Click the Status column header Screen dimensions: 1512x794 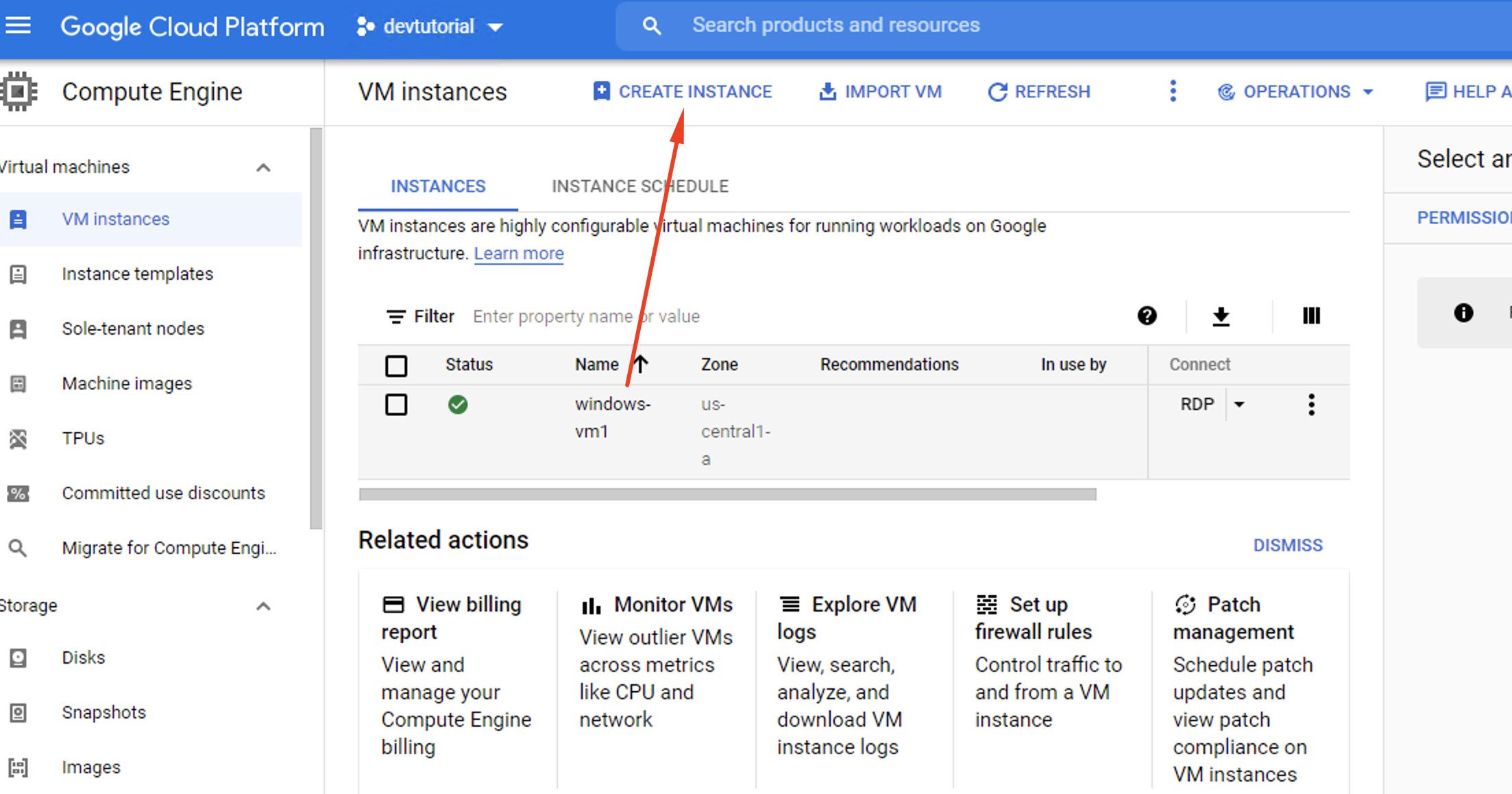pyautogui.click(x=469, y=365)
